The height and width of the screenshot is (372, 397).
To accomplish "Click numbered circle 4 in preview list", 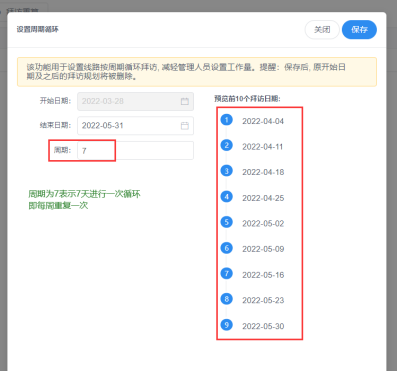I will click(227, 197).
